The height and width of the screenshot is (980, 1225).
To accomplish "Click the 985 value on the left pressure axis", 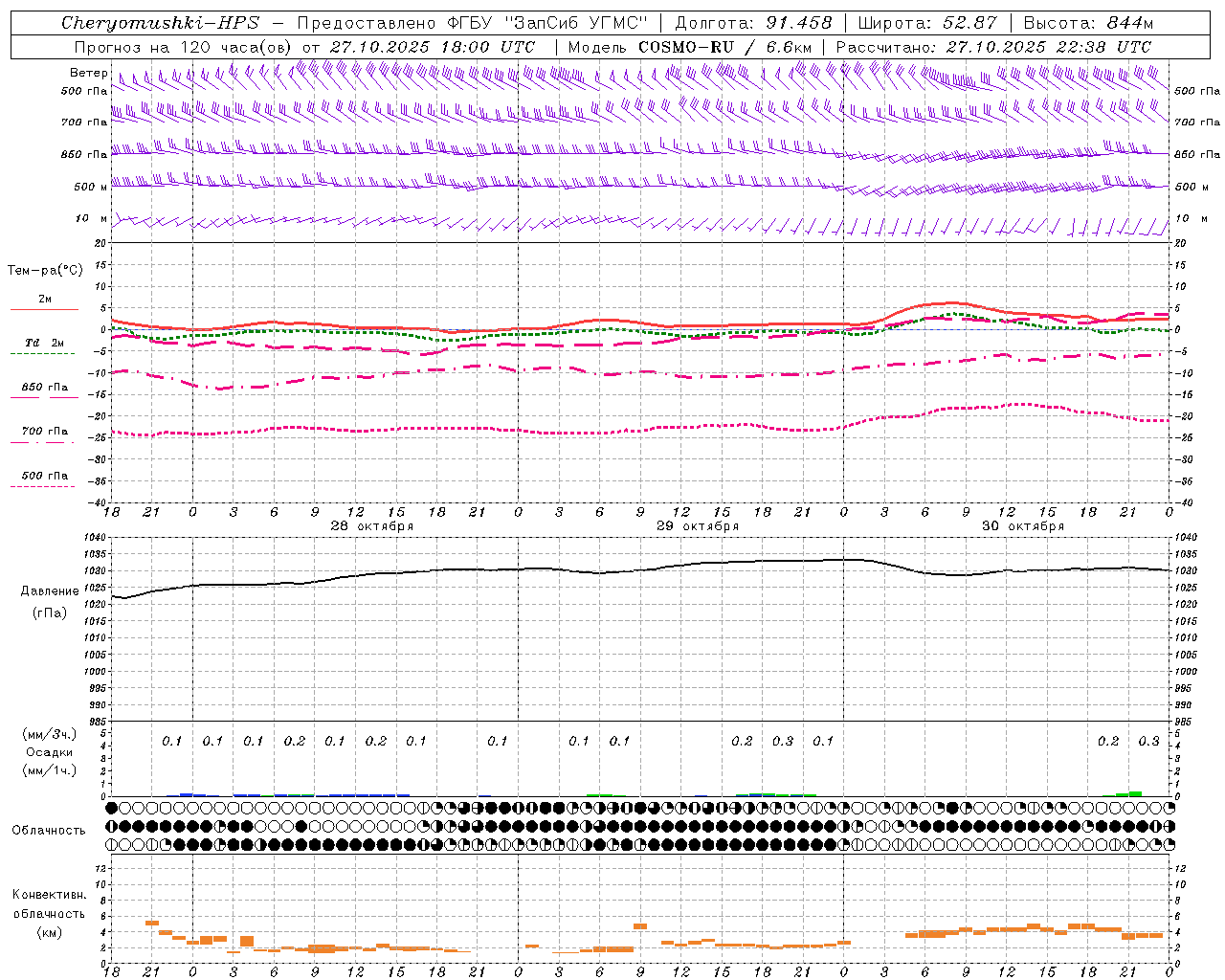I will pos(98,722).
